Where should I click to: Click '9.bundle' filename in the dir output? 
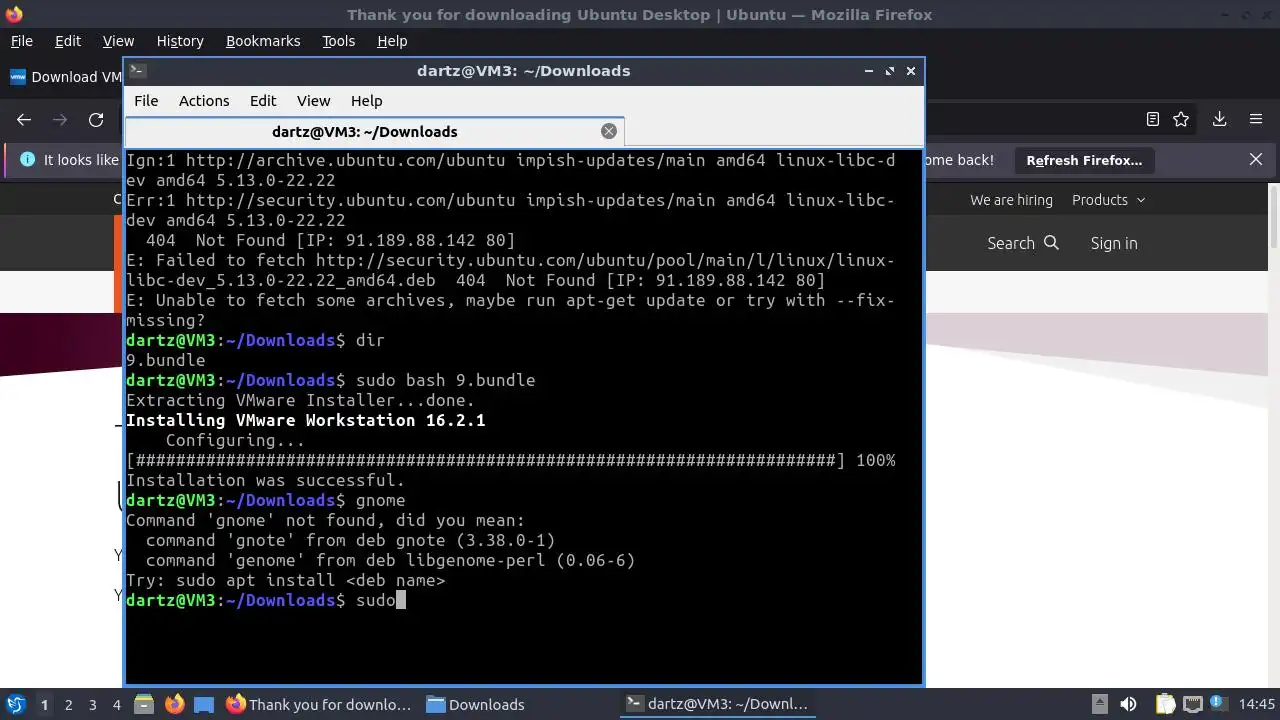pos(165,360)
